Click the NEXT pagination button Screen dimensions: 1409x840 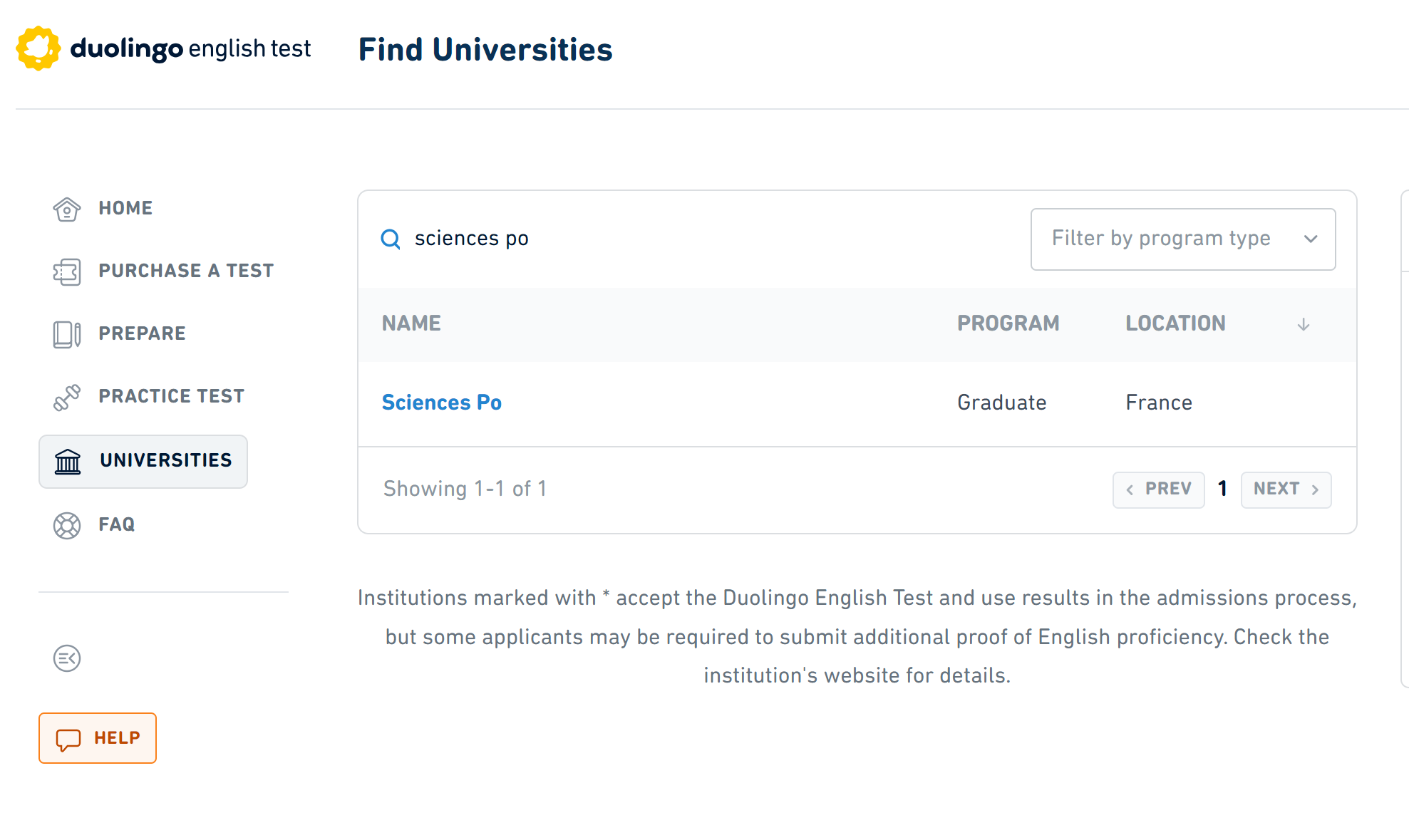[1286, 489]
